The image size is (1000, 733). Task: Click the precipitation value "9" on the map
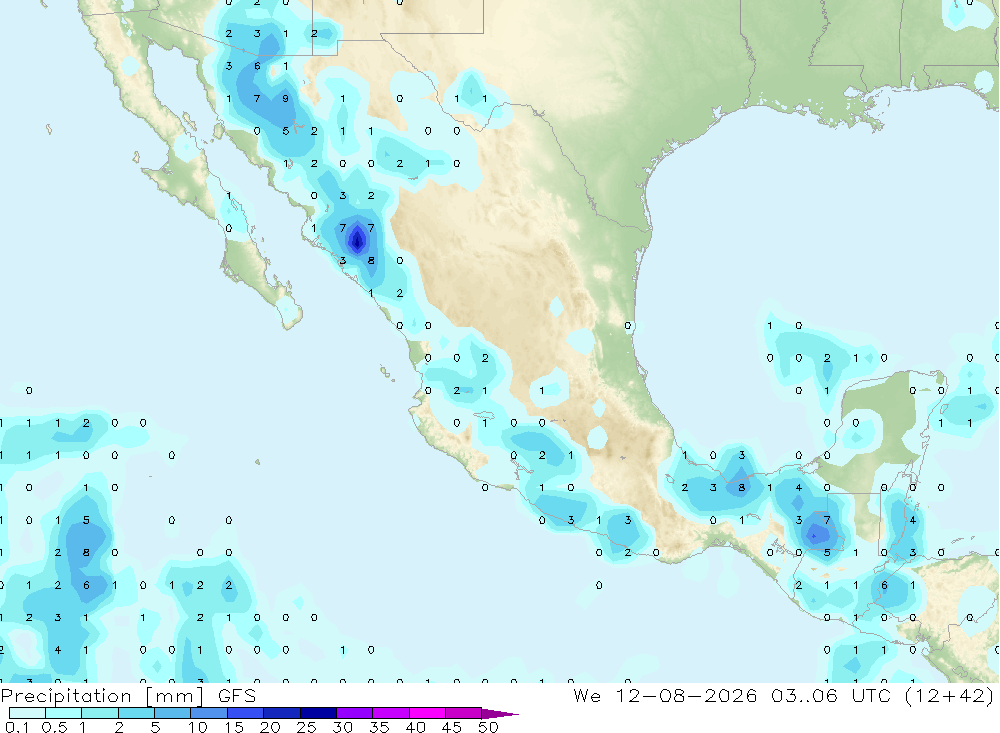(286, 99)
